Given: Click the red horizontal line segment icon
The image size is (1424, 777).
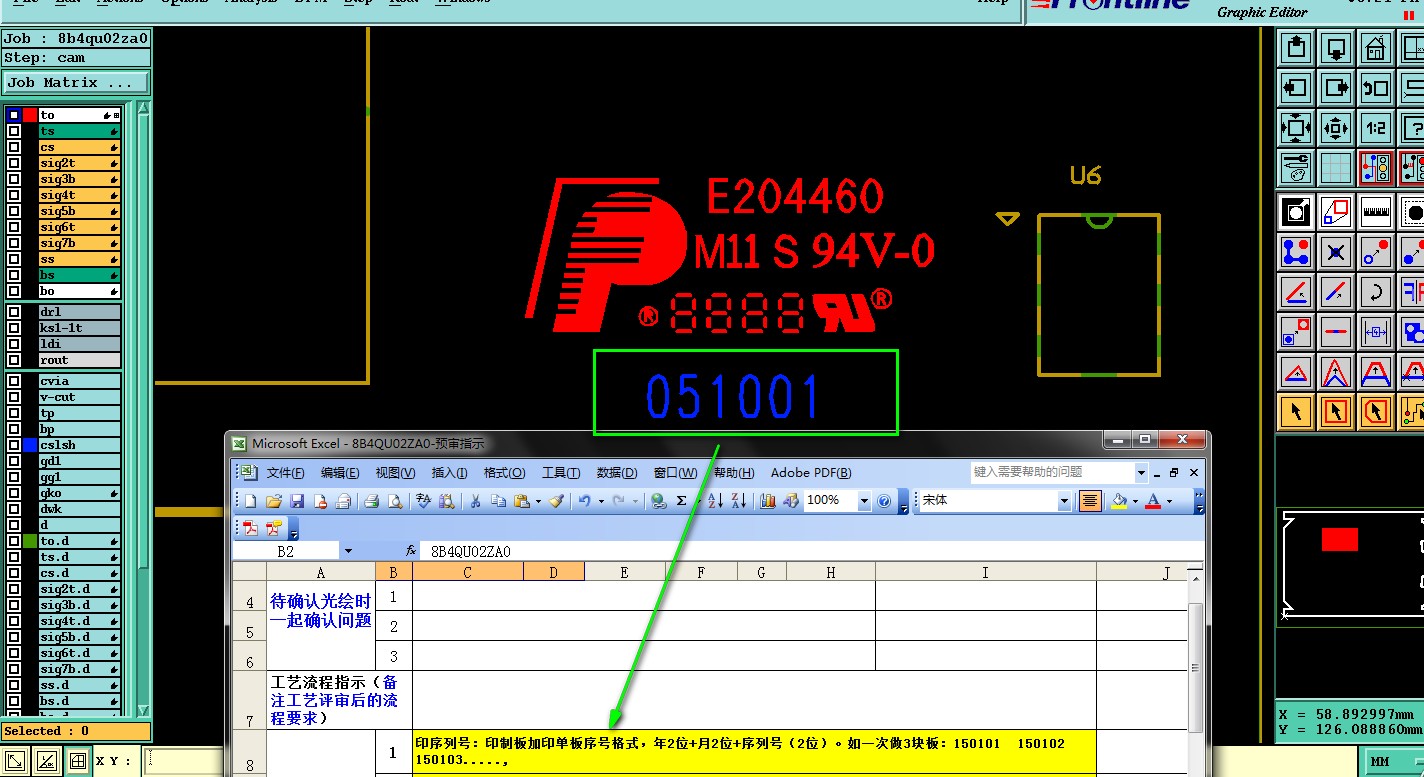Looking at the screenshot, I should (1337, 332).
